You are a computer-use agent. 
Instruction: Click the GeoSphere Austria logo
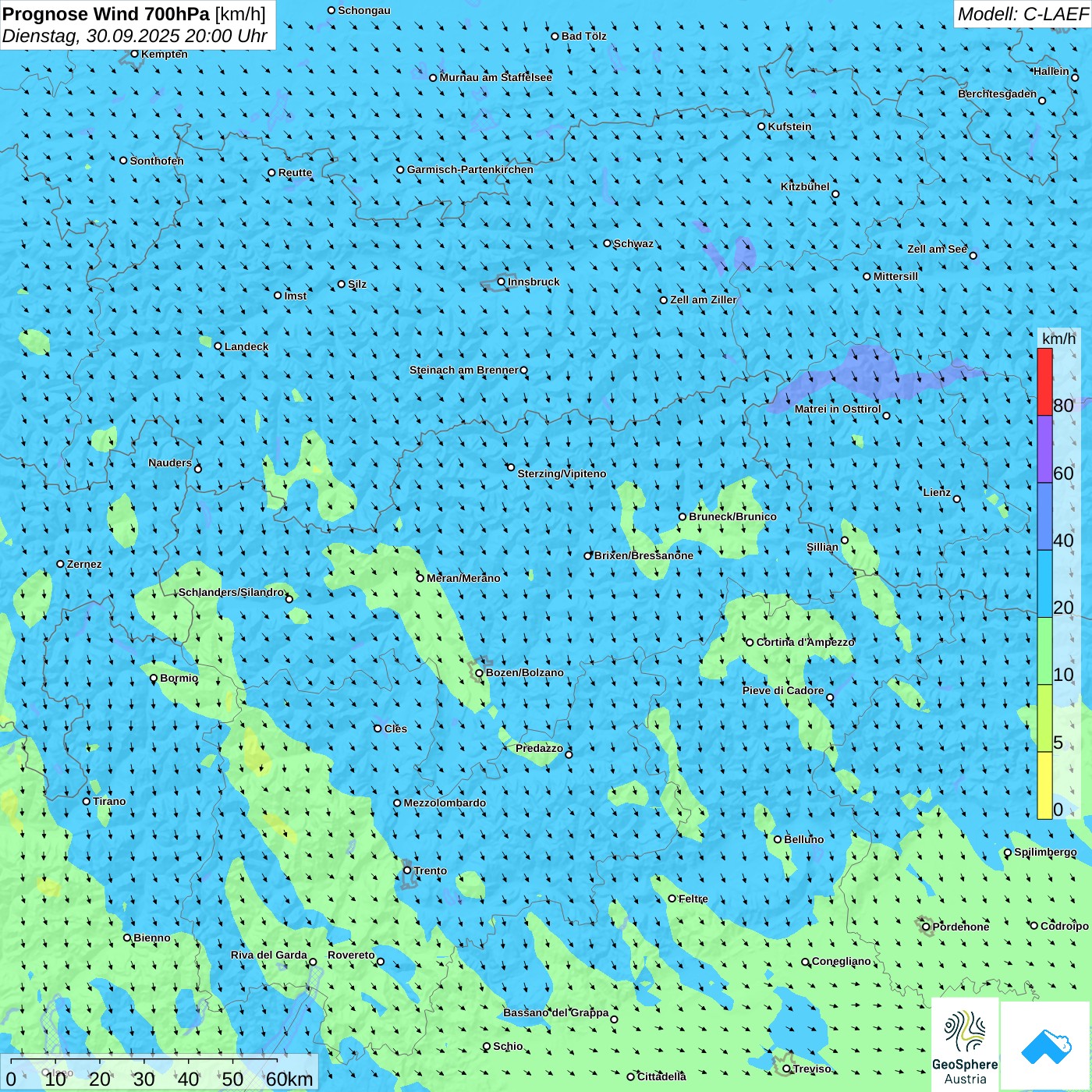965,1044
